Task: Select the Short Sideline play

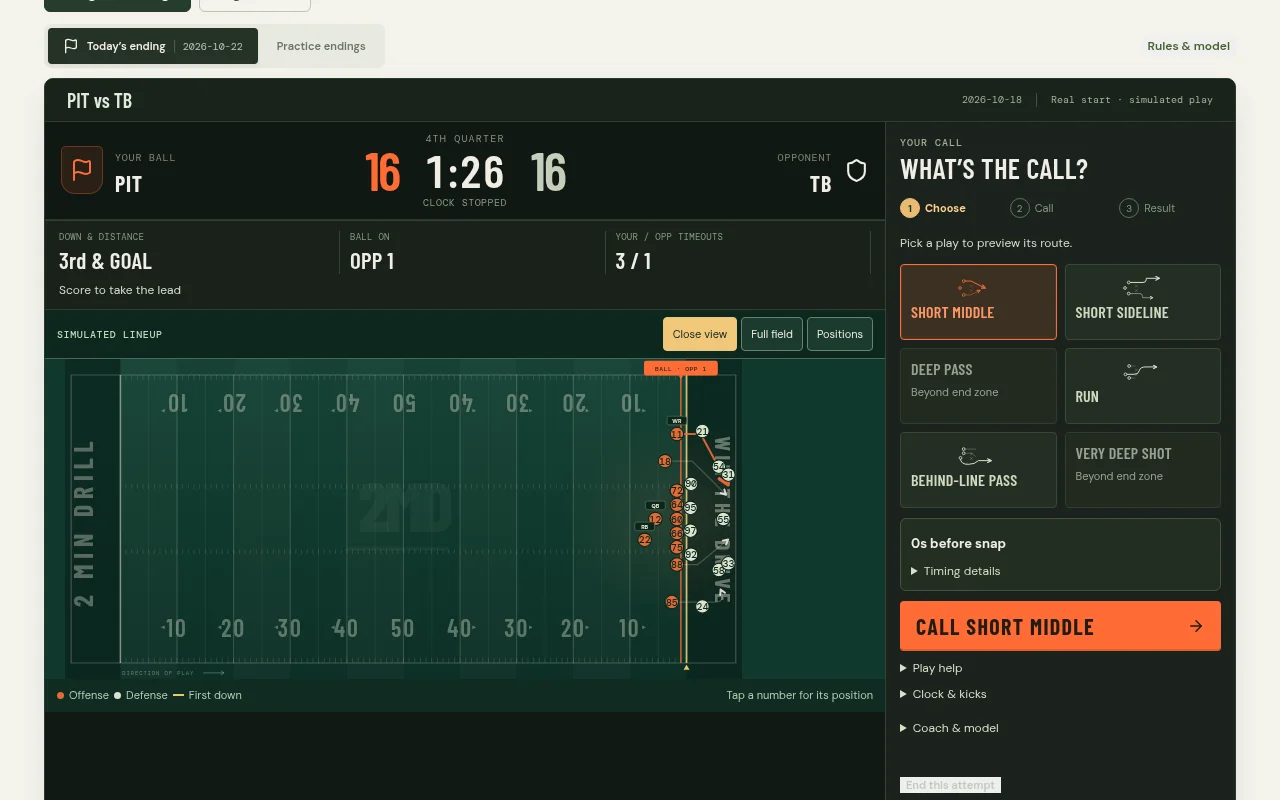Action: (x=1143, y=302)
